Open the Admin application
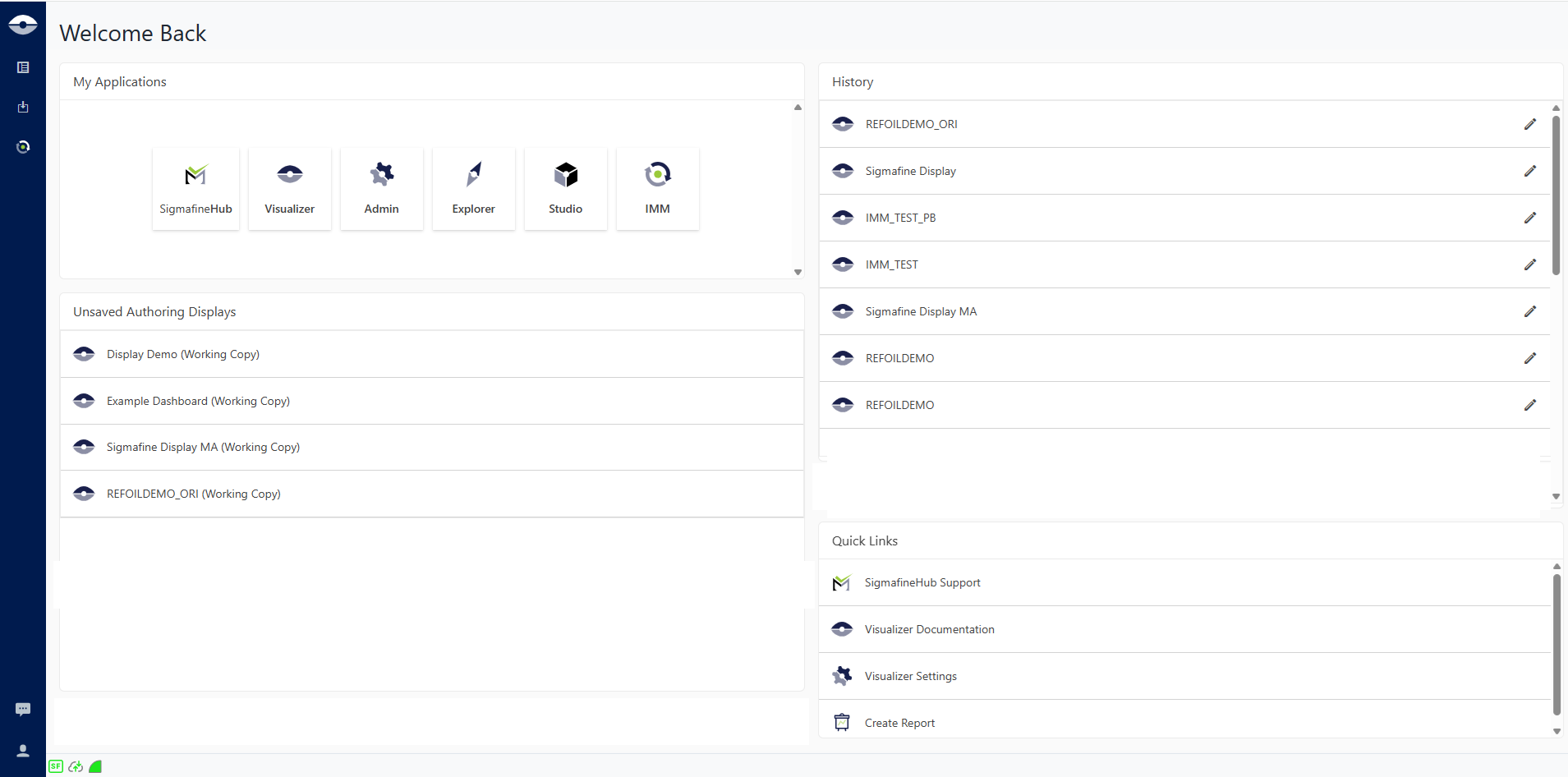 coord(381,189)
